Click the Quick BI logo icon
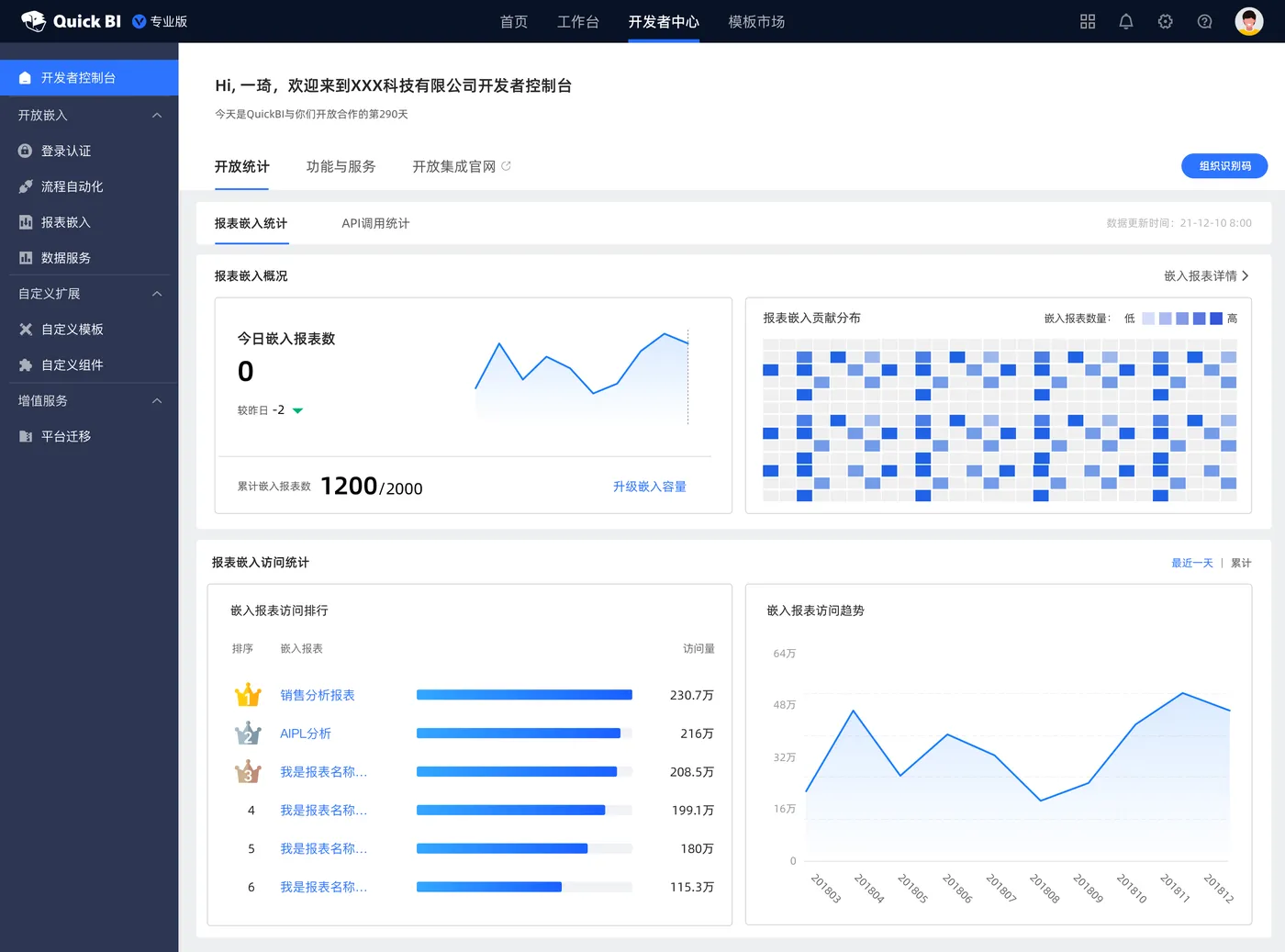 pyautogui.click(x=33, y=21)
